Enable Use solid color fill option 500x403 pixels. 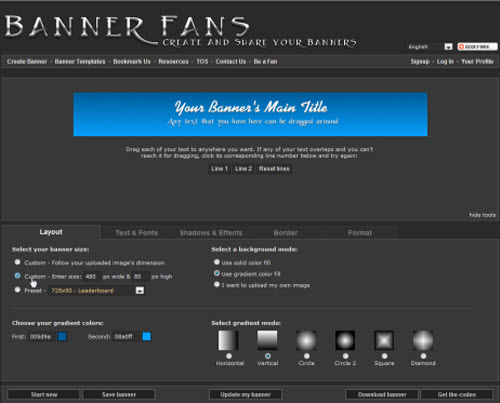(x=217, y=262)
